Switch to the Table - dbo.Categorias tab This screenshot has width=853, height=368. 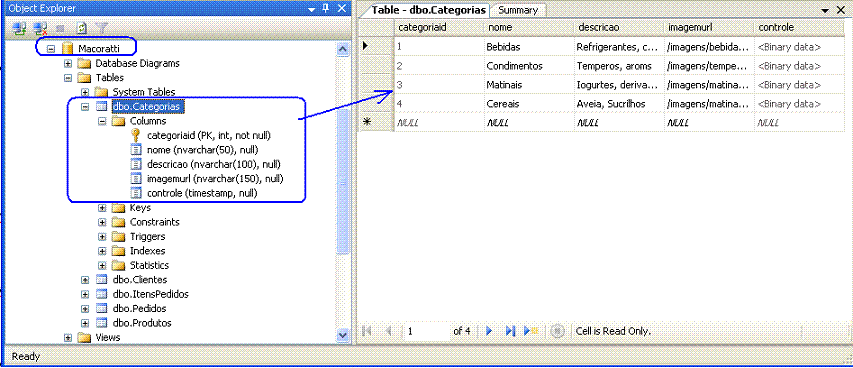click(x=428, y=10)
